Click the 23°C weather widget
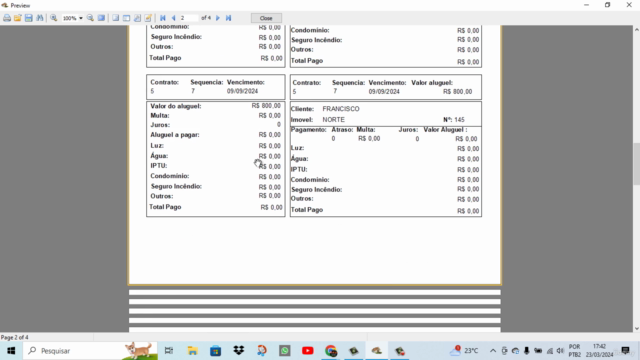Viewport: 640px width, 360px height. [x=464, y=351]
